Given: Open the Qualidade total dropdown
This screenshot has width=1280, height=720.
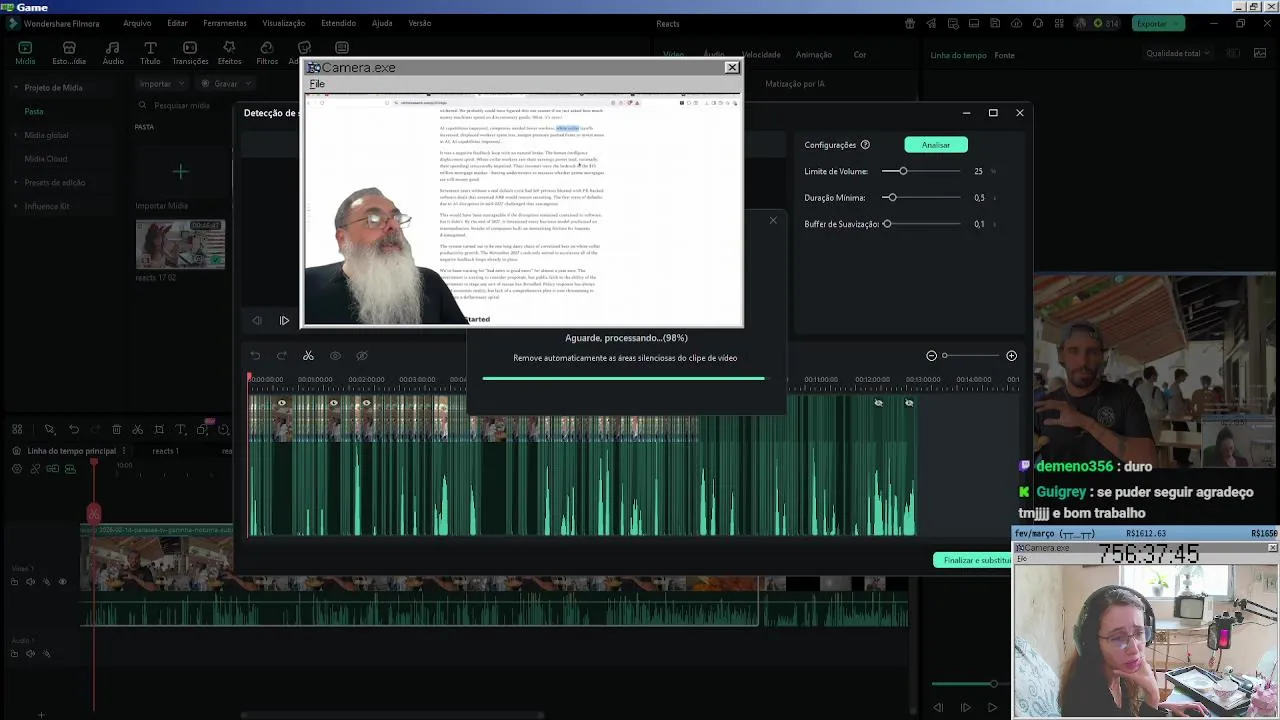Looking at the screenshot, I should 1178,54.
